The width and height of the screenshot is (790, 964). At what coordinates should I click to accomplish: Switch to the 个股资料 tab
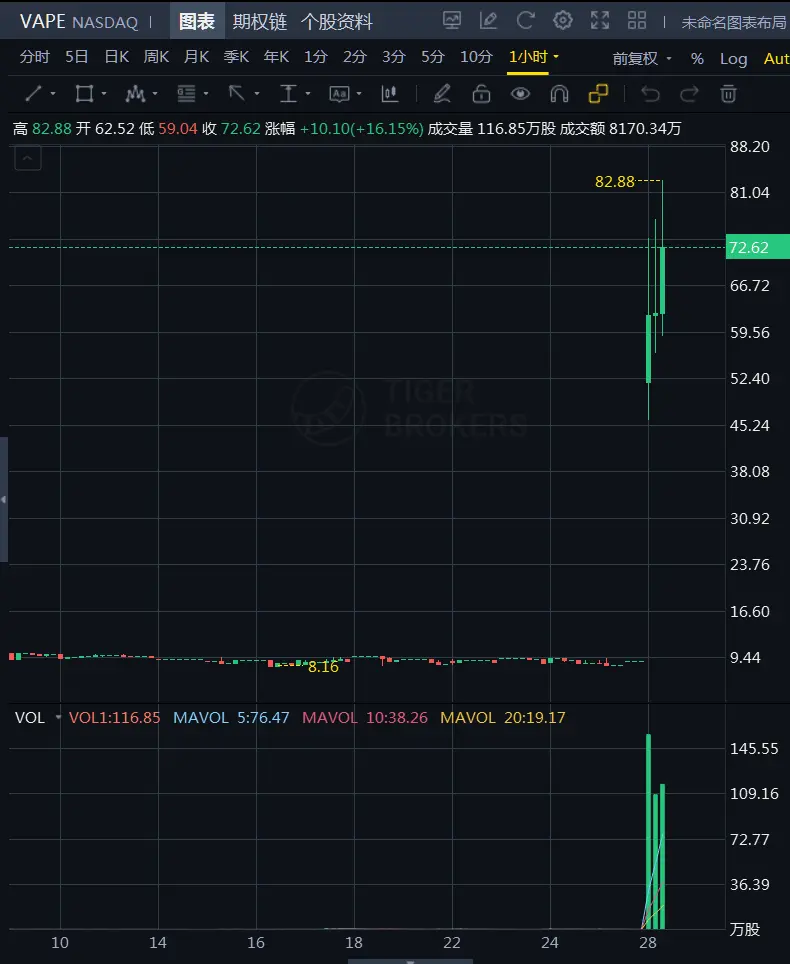[x=337, y=22]
